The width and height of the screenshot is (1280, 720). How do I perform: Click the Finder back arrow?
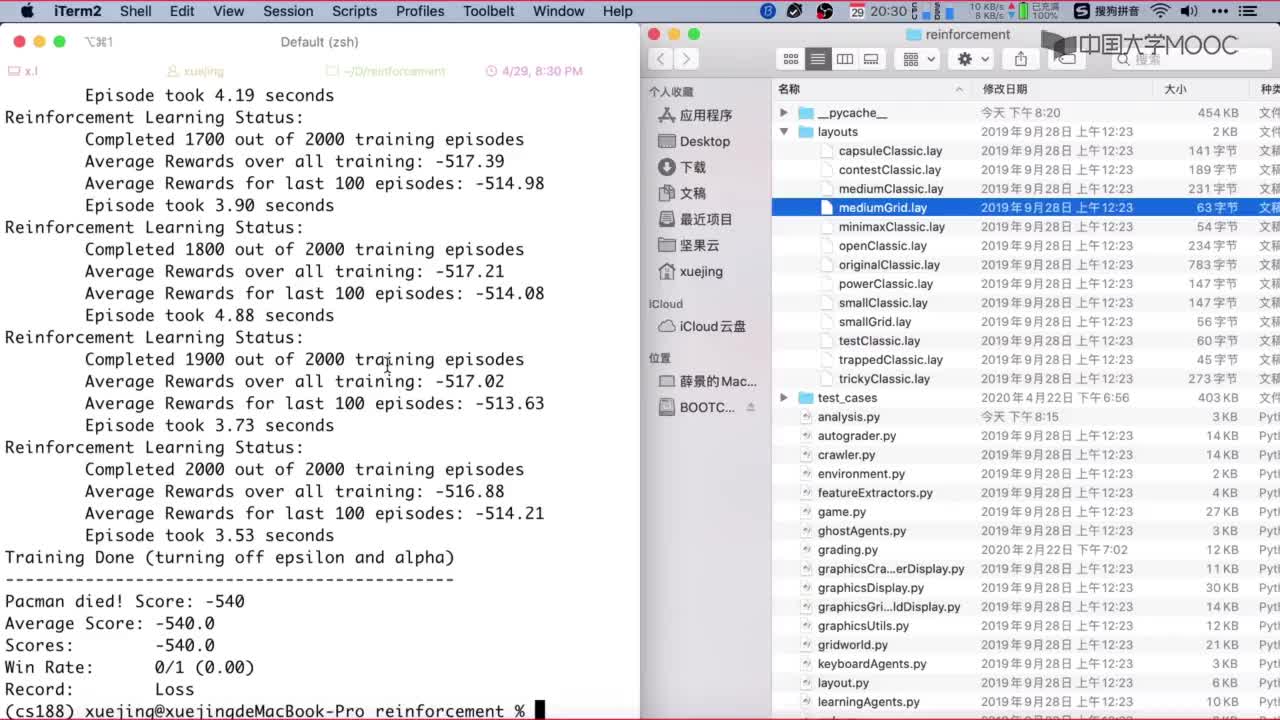pos(660,59)
